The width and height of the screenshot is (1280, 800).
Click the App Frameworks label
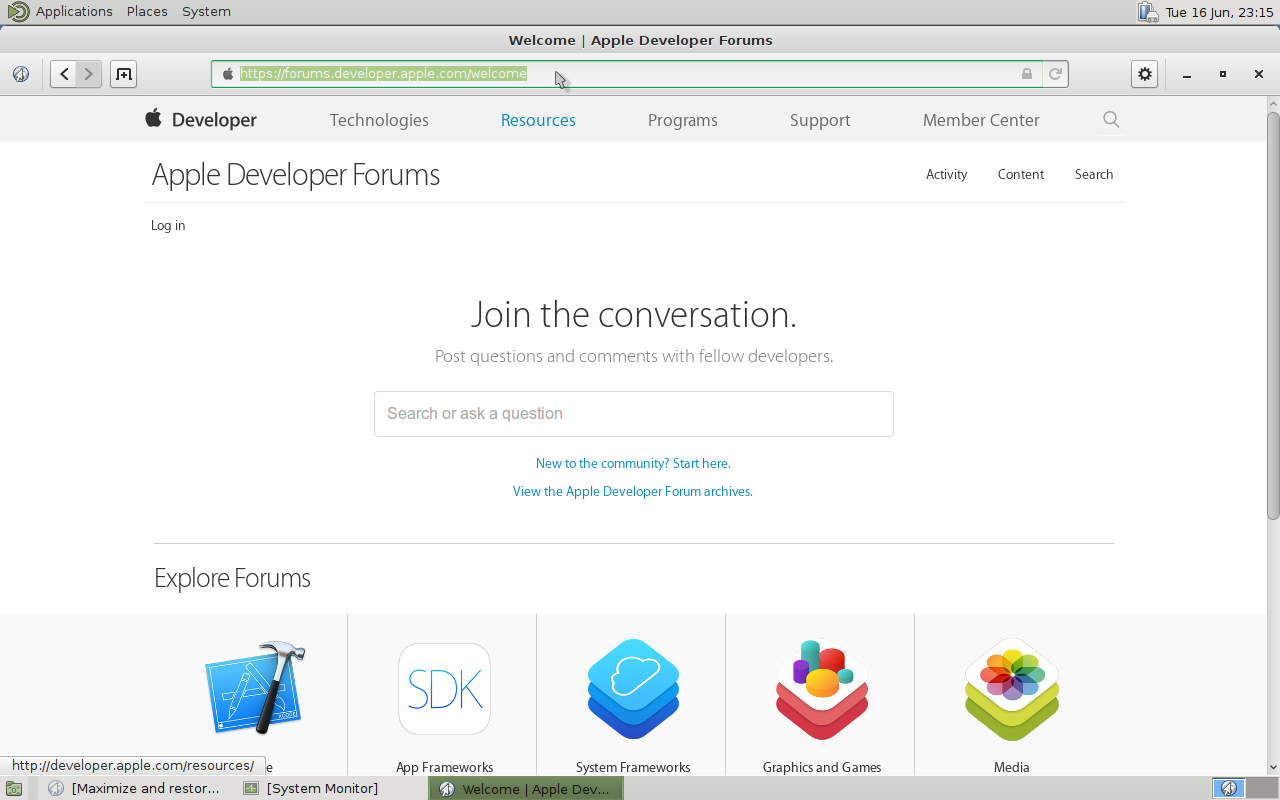click(444, 767)
